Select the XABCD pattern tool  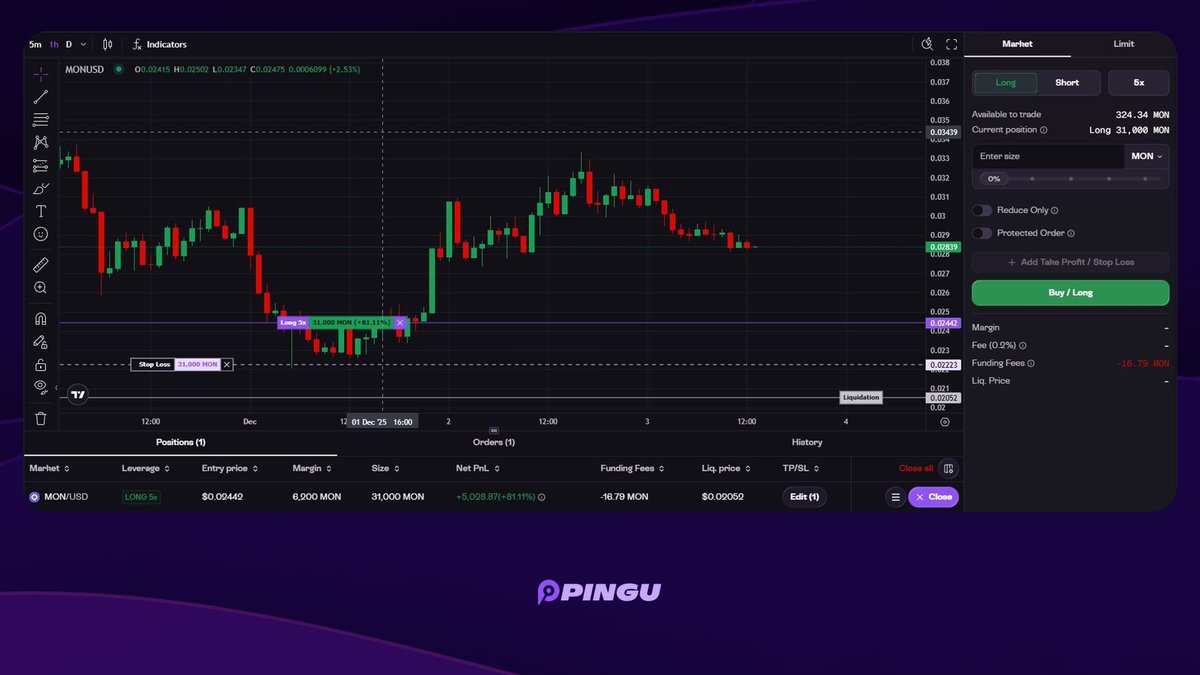click(x=41, y=143)
